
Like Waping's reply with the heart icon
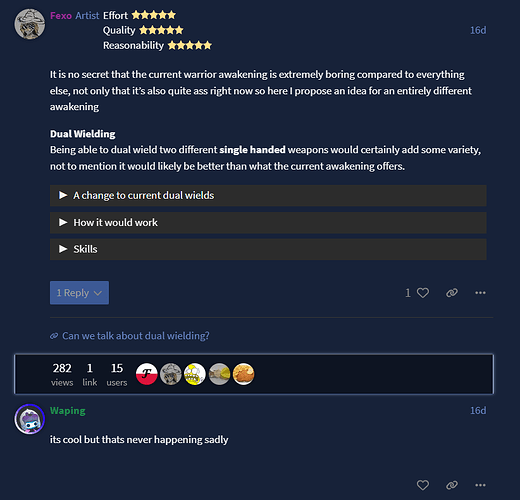click(x=422, y=485)
